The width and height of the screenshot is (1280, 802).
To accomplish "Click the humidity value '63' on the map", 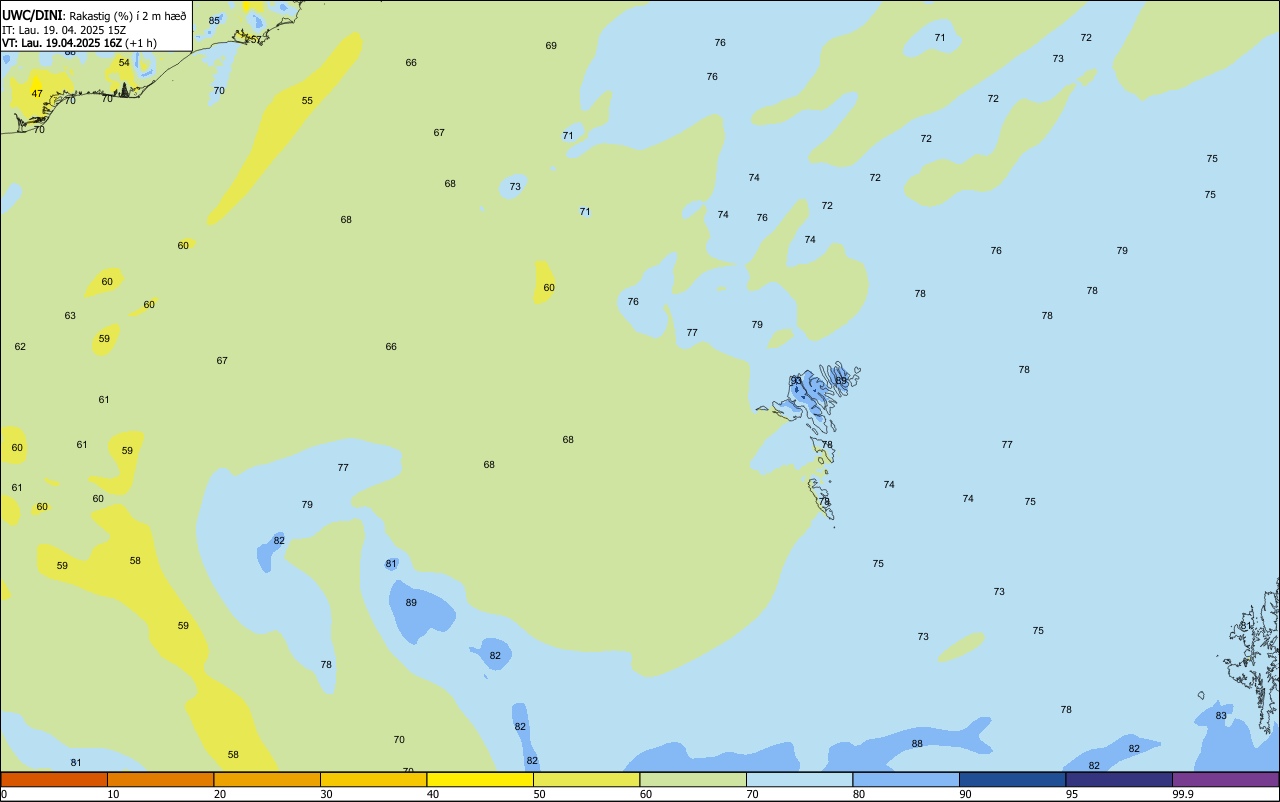I will 70,315.
